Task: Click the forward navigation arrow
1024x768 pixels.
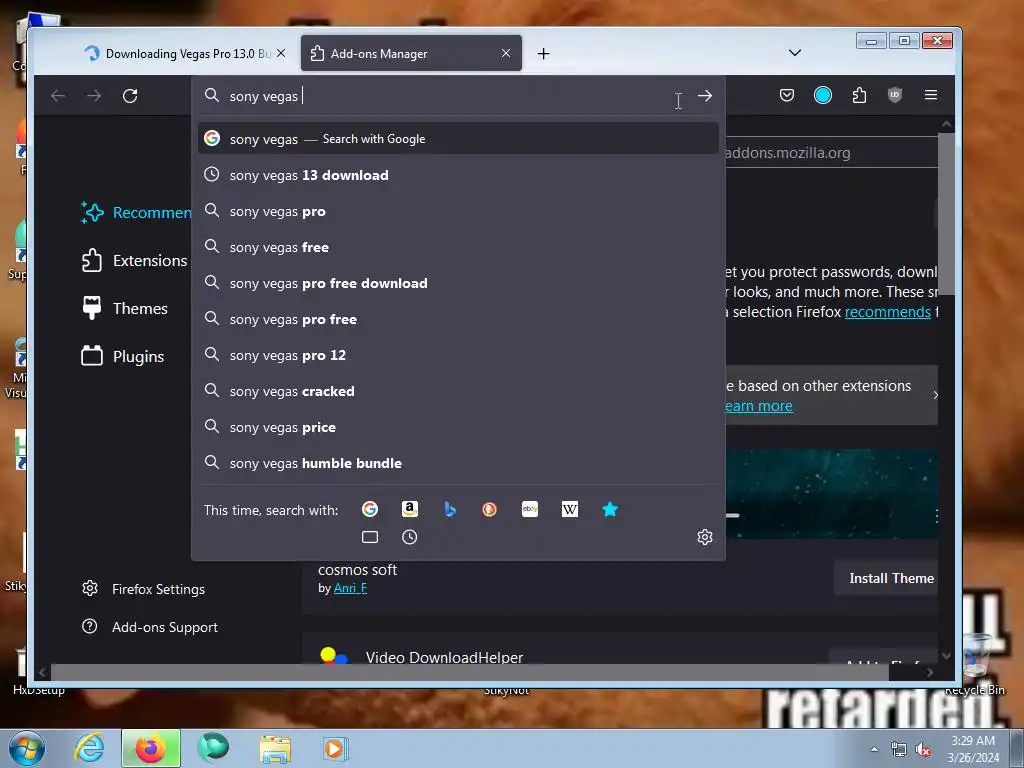Action: pyautogui.click(x=94, y=96)
